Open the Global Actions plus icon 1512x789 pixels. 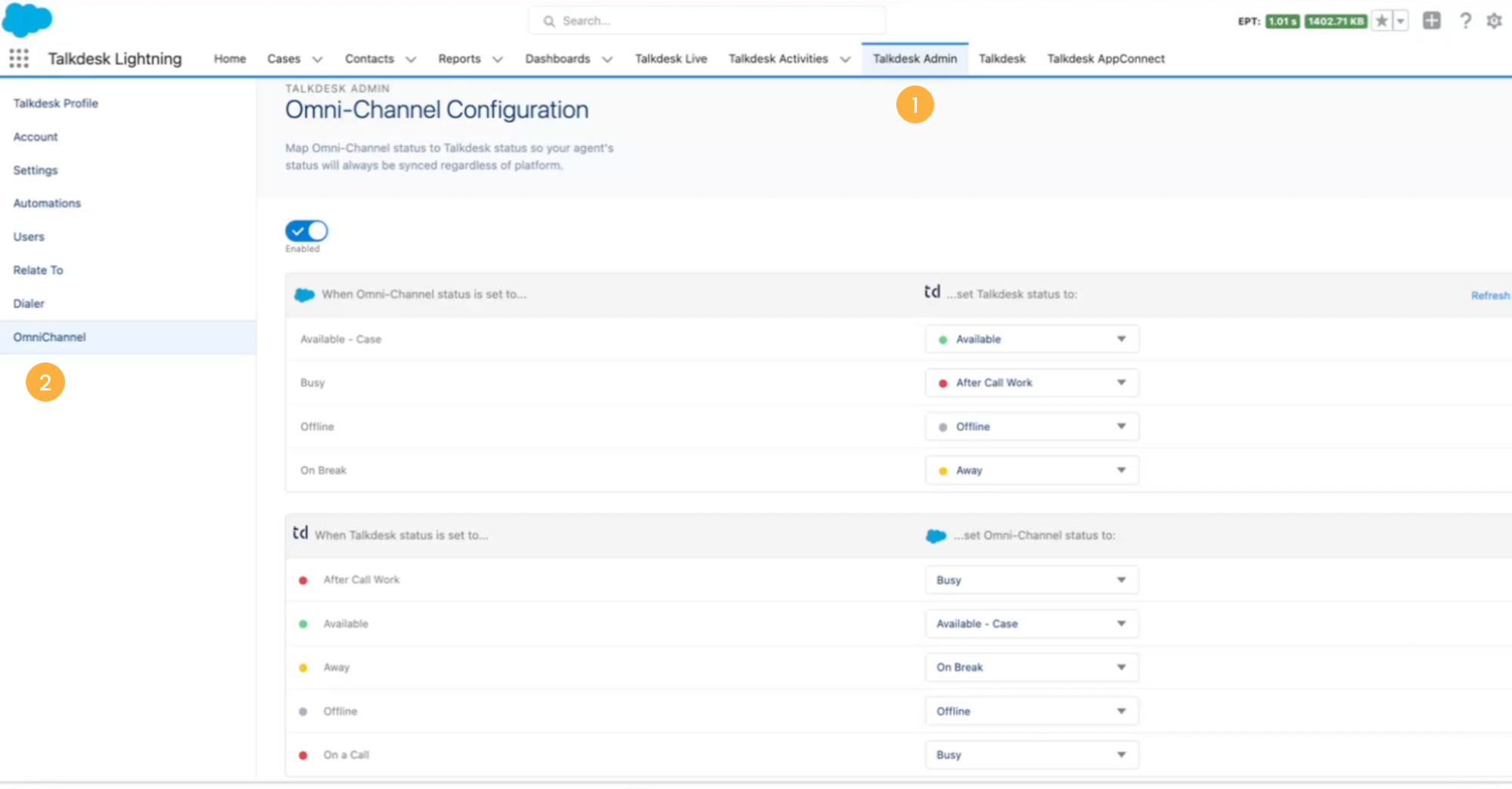coord(1431,20)
